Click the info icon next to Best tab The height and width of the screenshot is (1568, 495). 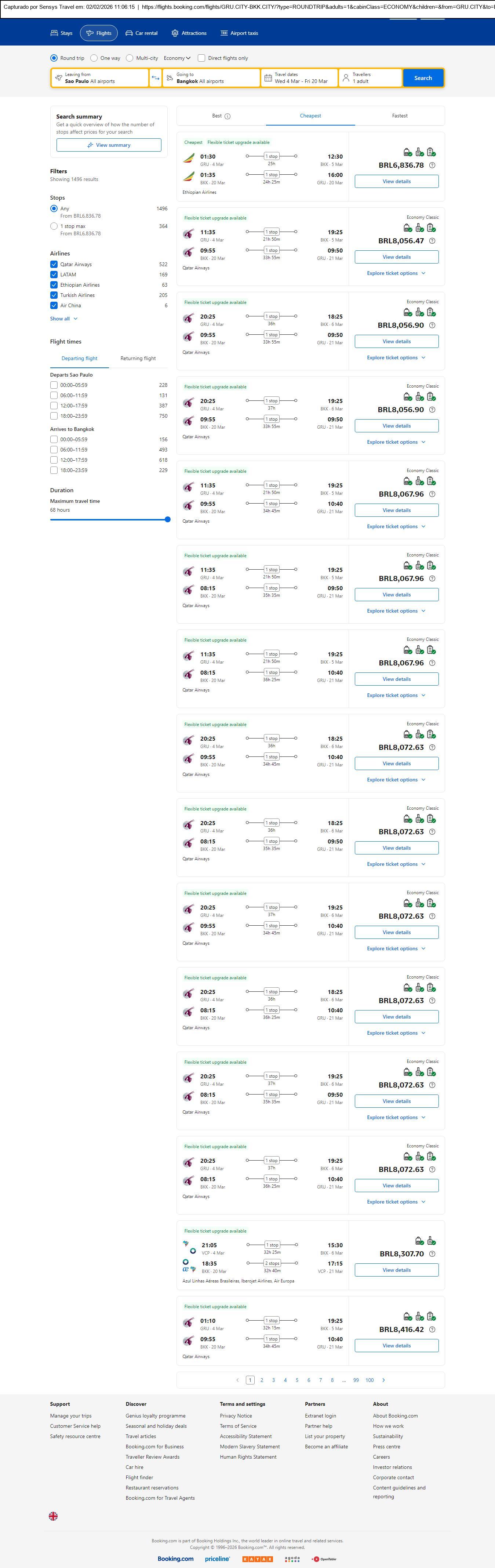(228, 116)
